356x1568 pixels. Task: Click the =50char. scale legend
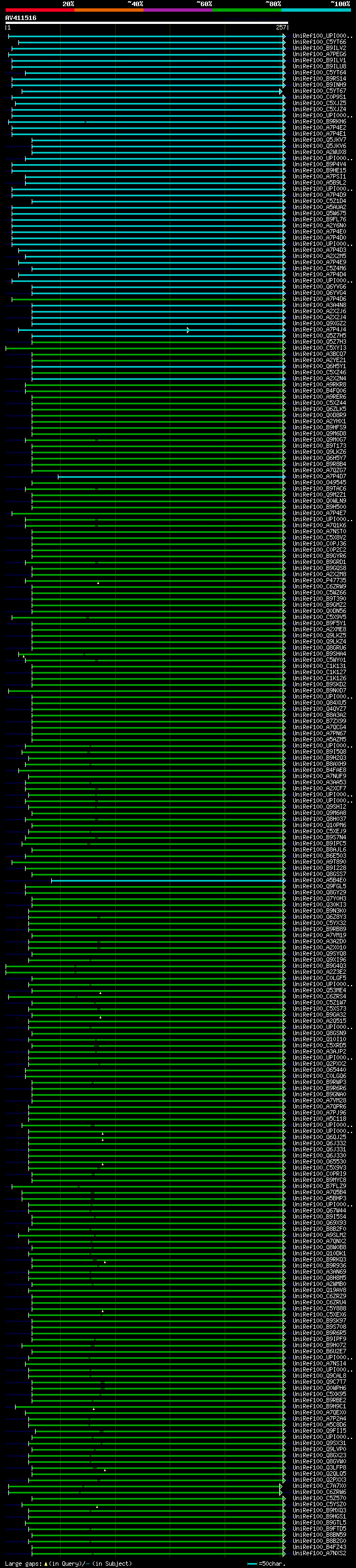266,1564
